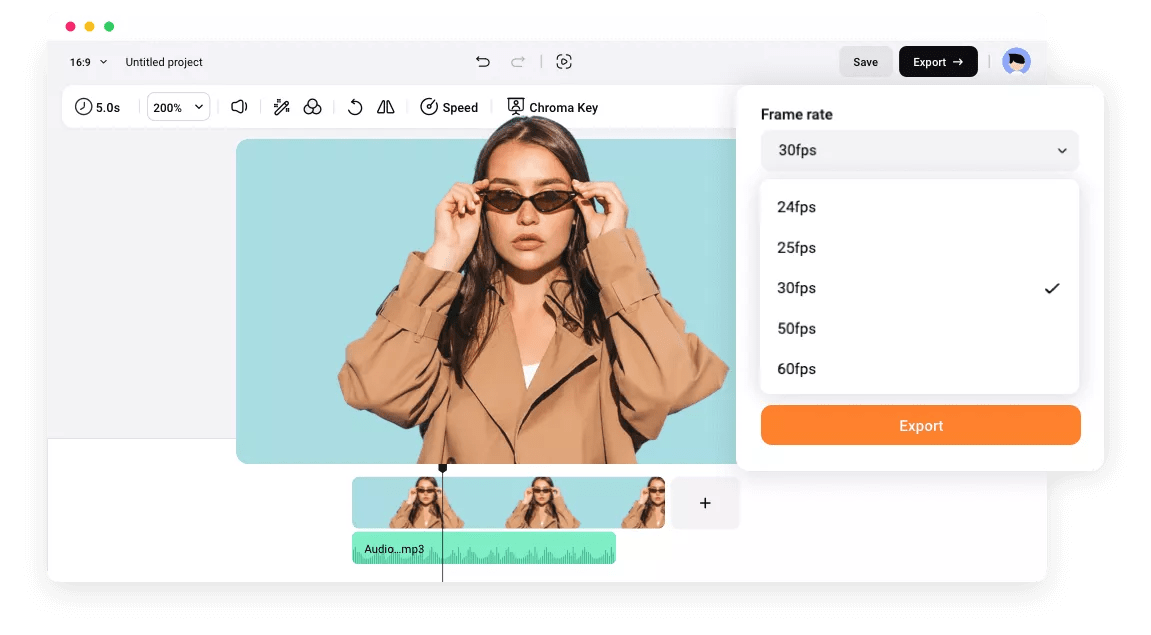Click the magic enhance wand icon
Screen dimensions: 1151x635
(282, 107)
